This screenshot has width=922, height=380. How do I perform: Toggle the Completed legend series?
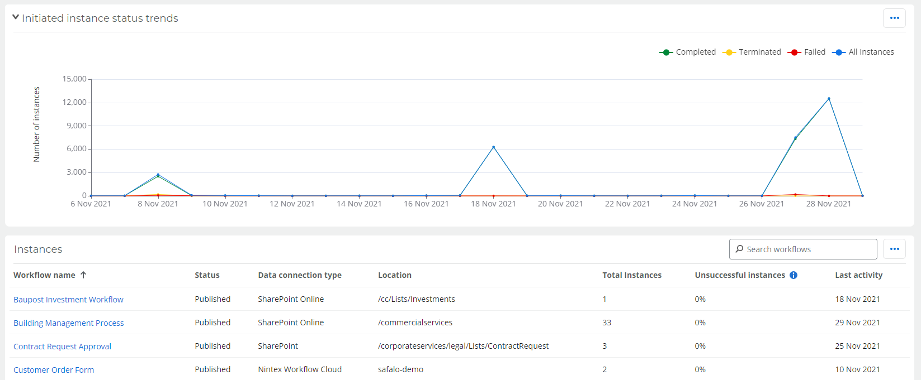point(687,52)
